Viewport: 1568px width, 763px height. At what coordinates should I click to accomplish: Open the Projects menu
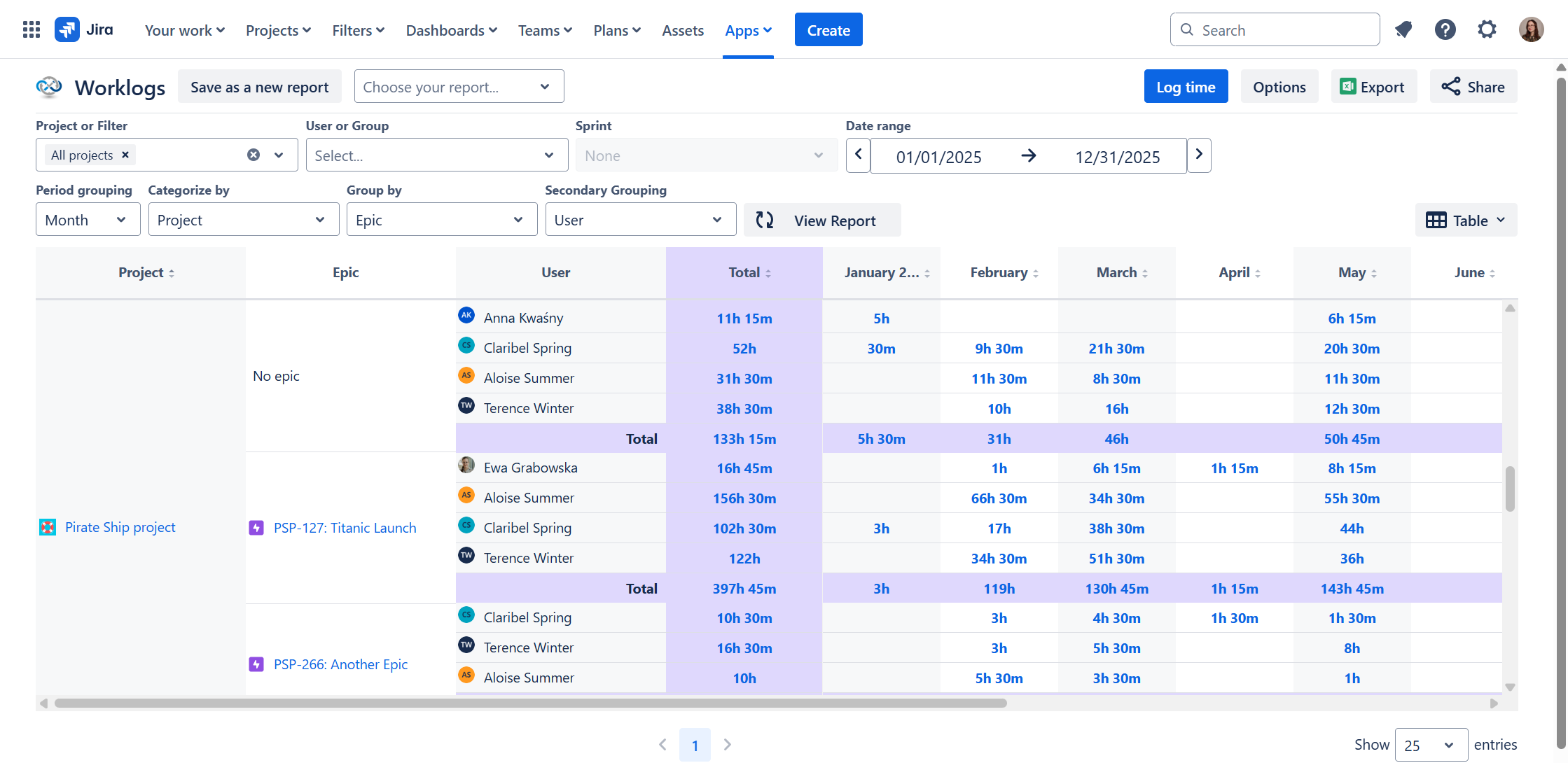click(x=278, y=30)
